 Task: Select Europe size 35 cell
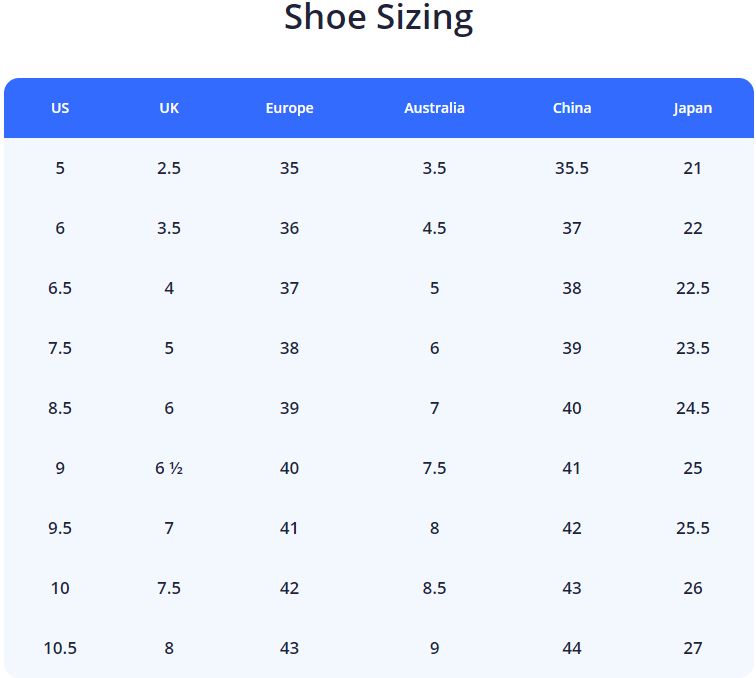click(289, 168)
